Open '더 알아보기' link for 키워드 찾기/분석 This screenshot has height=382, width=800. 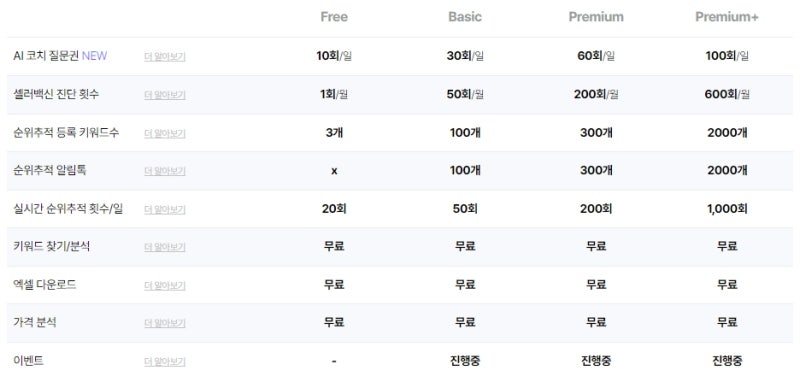[165, 247]
